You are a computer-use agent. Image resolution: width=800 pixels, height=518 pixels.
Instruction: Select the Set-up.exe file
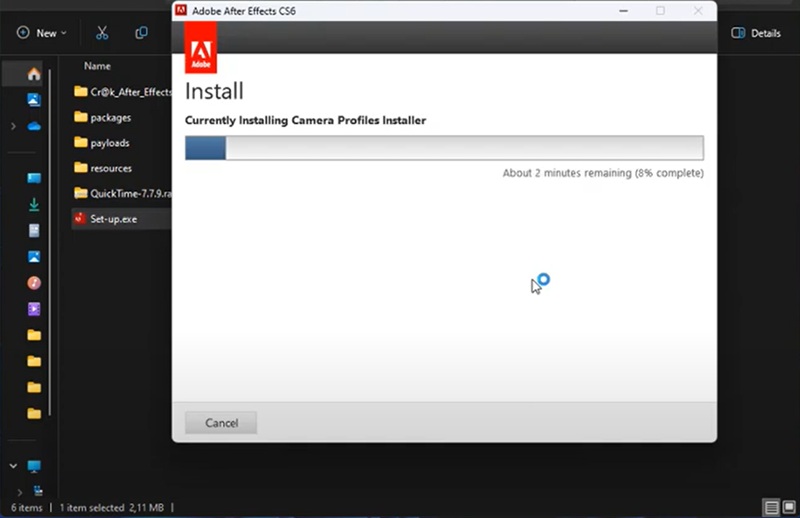[x=112, y=218]
